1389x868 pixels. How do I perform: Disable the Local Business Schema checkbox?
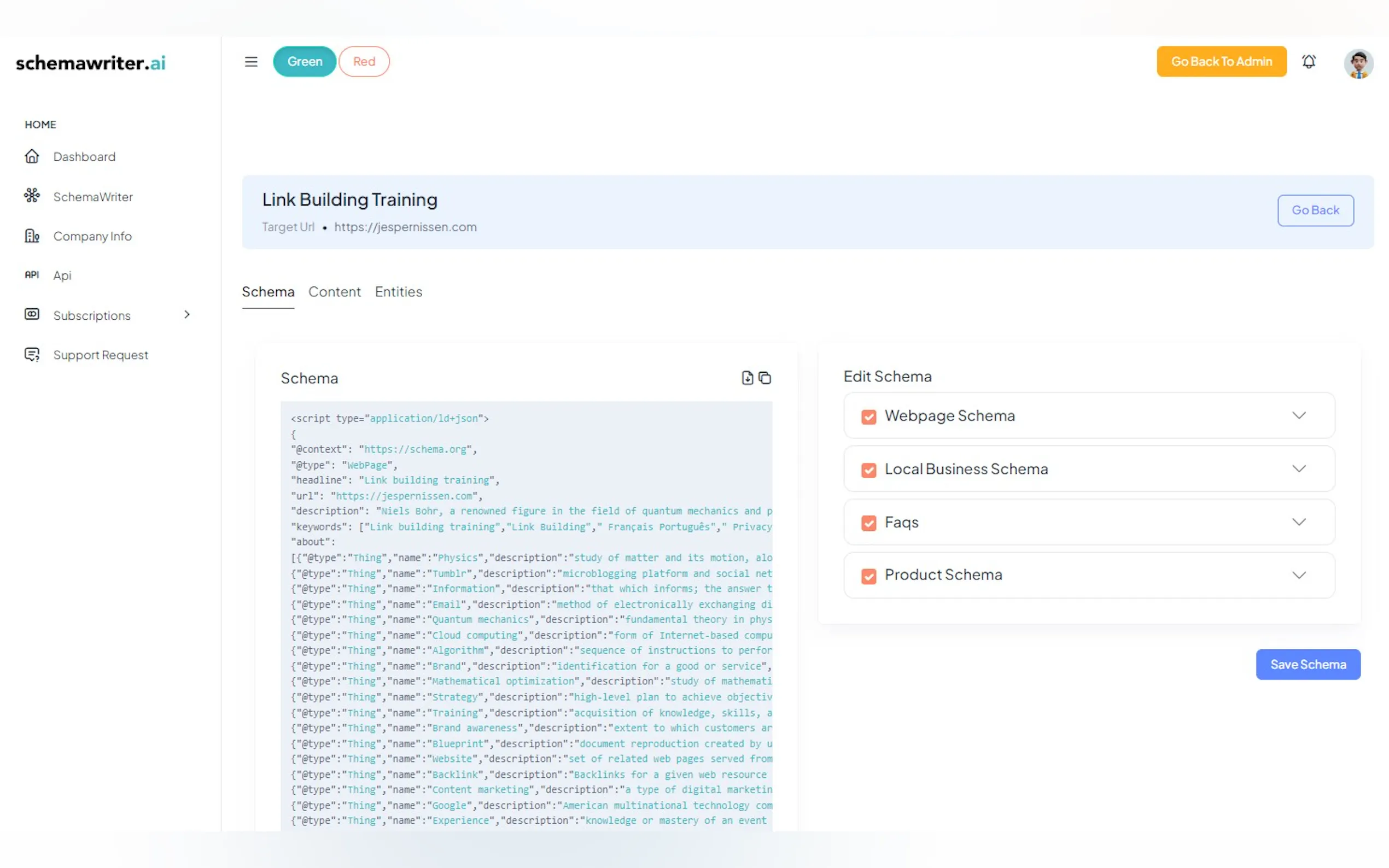click(868, 470)
